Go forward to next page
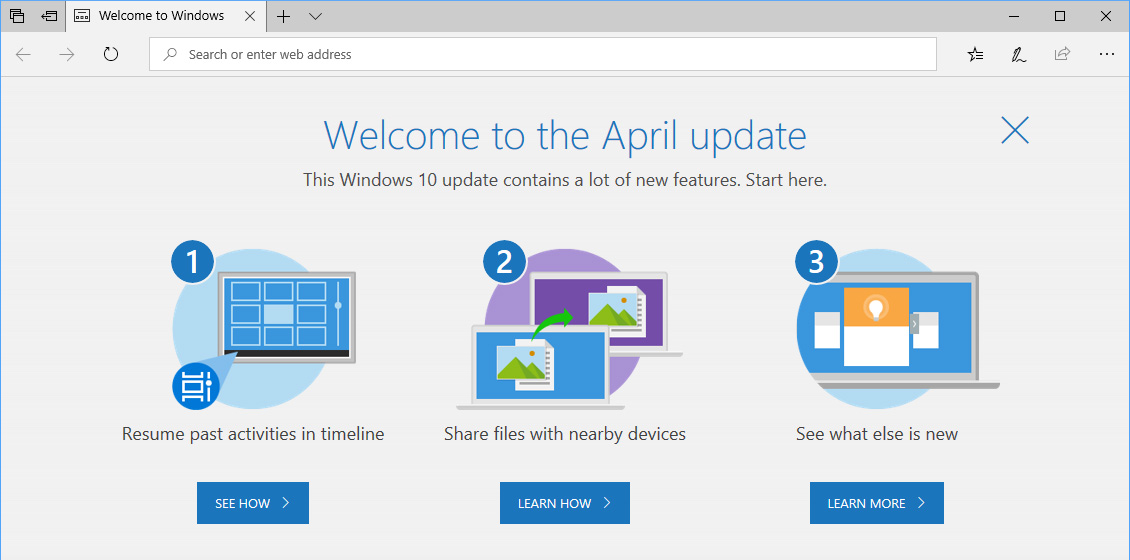The width and height of the screenshot is (1130, 560). (x=67, y=54)
